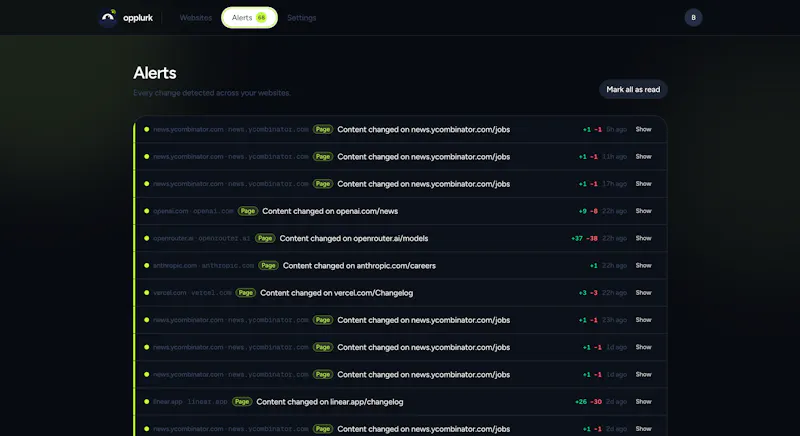Show the openai.com/news alert
This screenshot has height=436, width=800.
[643, 211]
